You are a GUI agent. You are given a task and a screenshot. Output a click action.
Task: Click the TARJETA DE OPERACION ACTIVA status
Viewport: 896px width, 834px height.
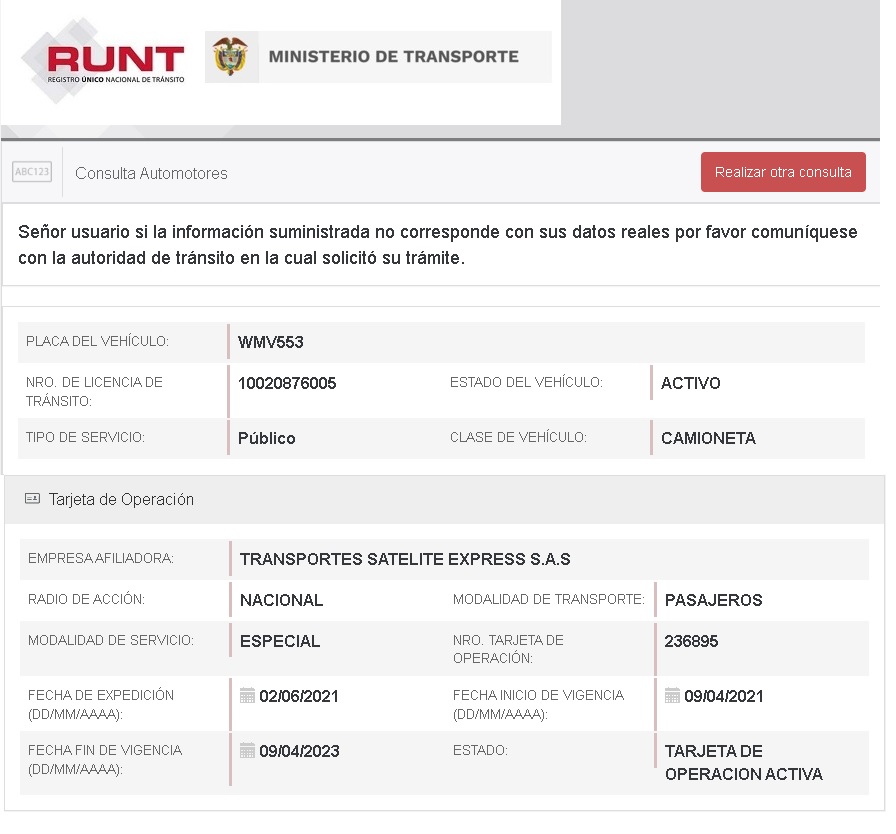tap(742, 763)
